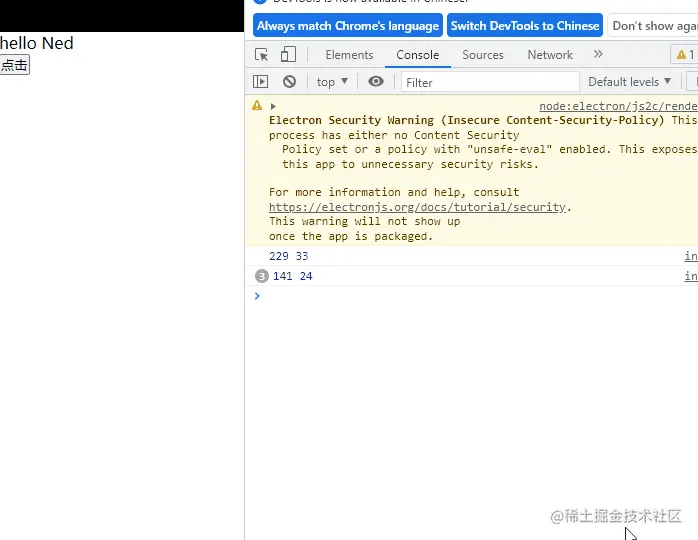Dismiss with the Don't show again button
The width and height of the screenshot is (698, 540).
653,26
